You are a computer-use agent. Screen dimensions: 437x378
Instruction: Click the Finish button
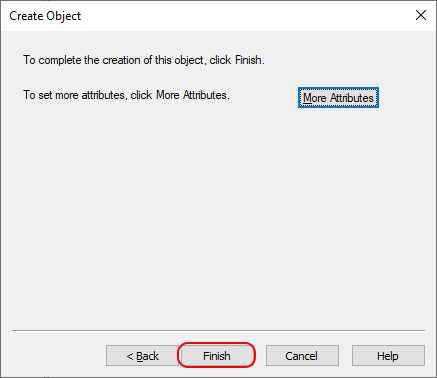pos(217,356)
